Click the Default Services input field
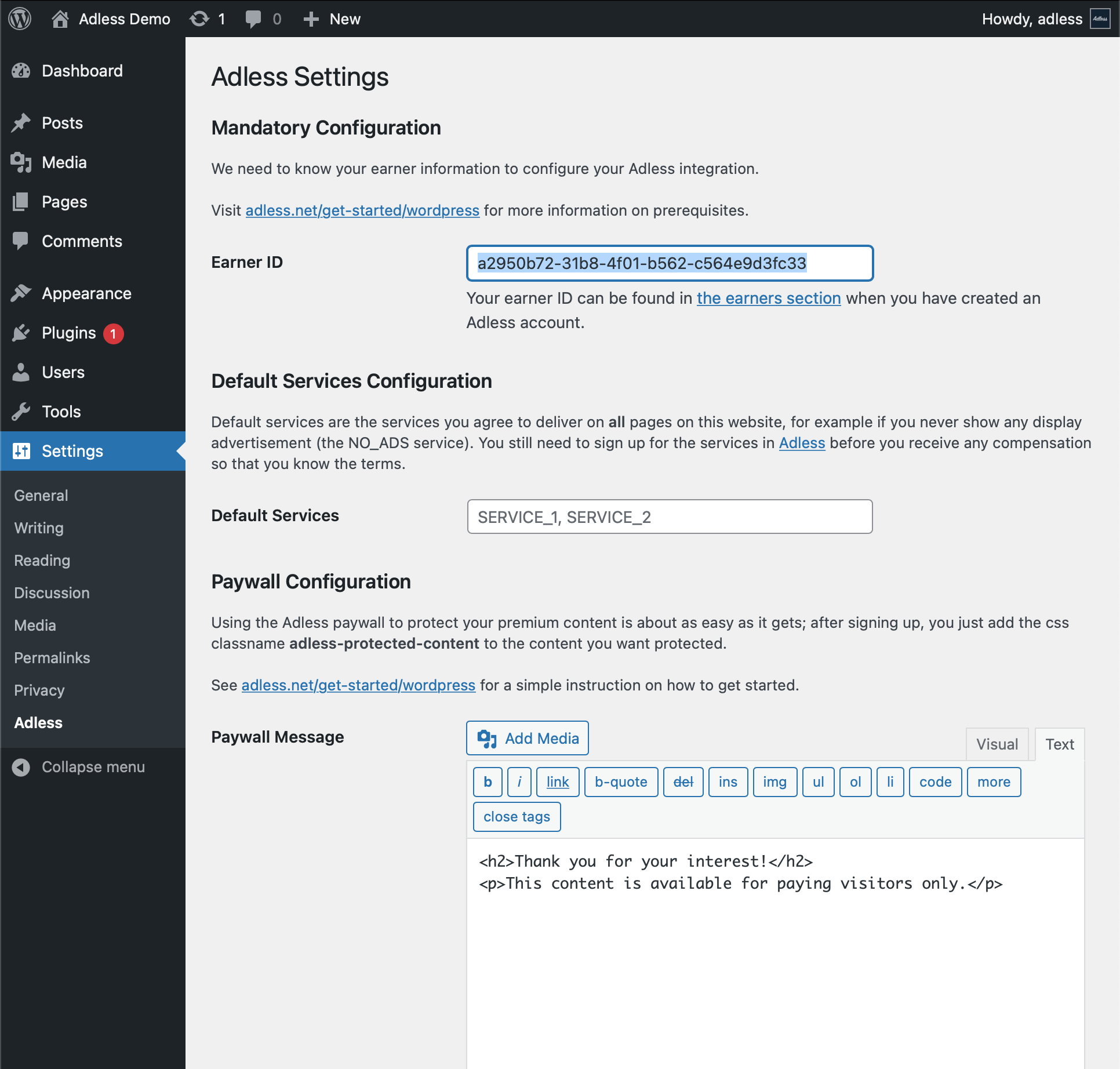The image size is (1120, 1069). click(669, 517)
